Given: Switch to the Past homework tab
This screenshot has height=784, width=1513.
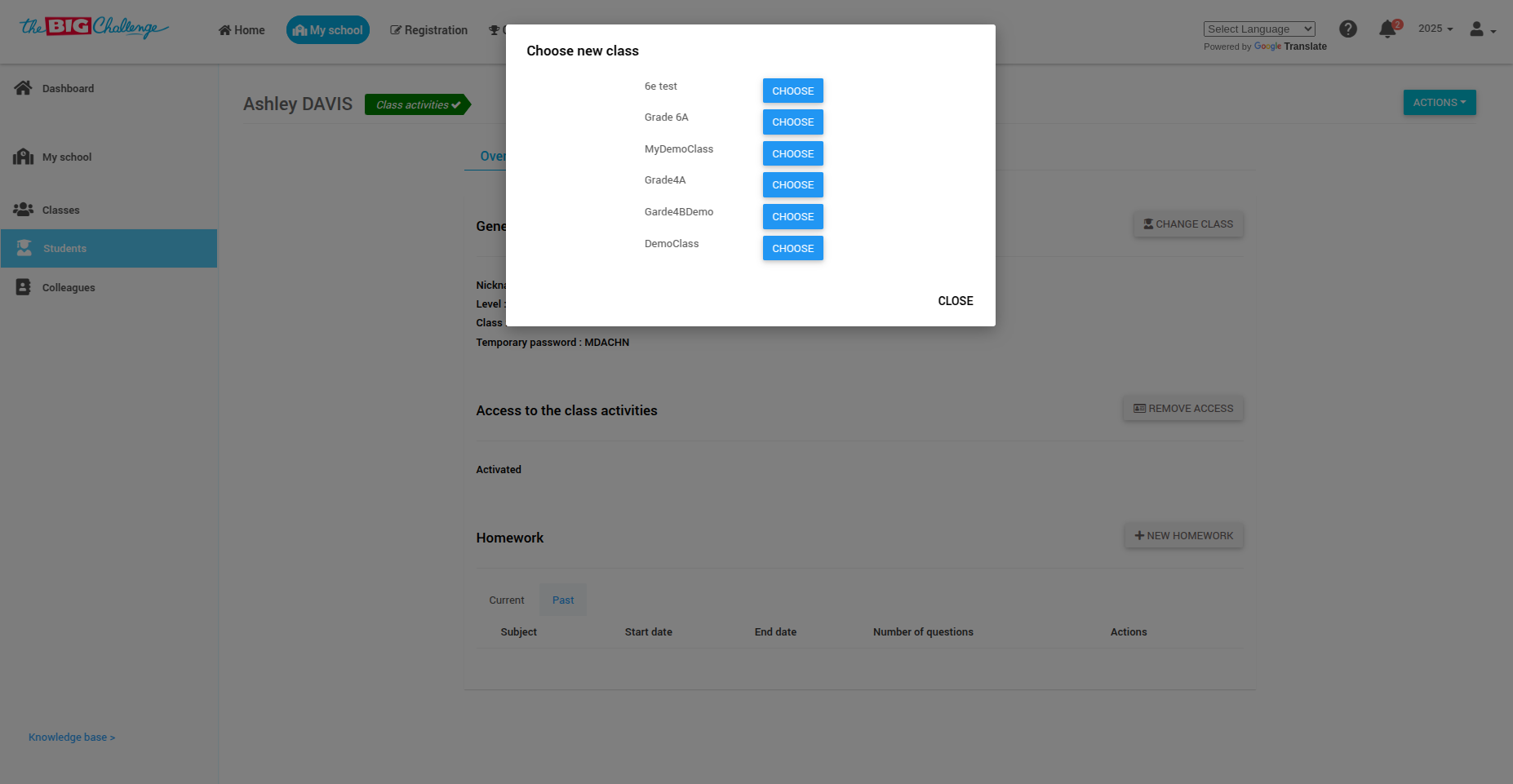Looking at the screenshot, I should click(563, 600).
